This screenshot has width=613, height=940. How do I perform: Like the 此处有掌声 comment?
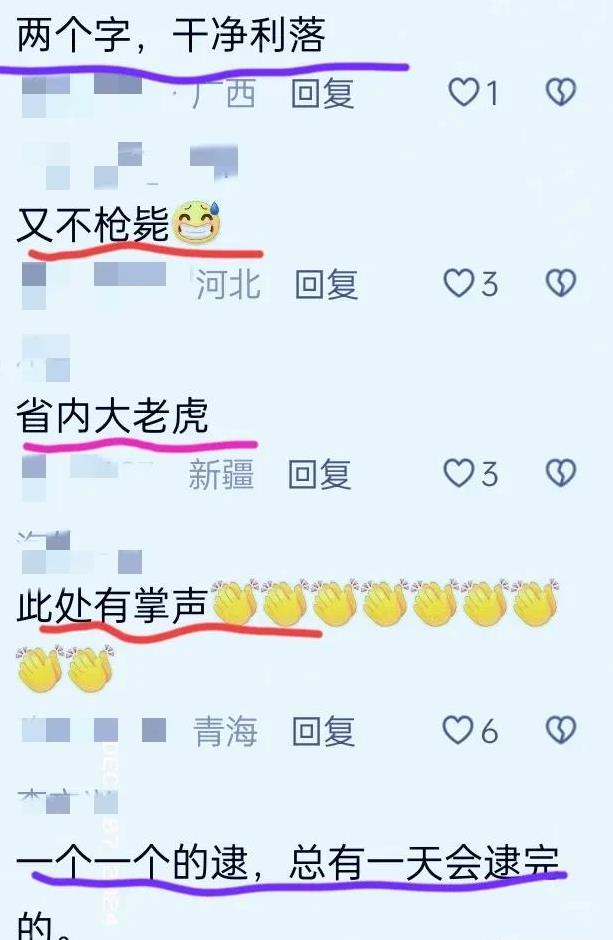[458, 730]
